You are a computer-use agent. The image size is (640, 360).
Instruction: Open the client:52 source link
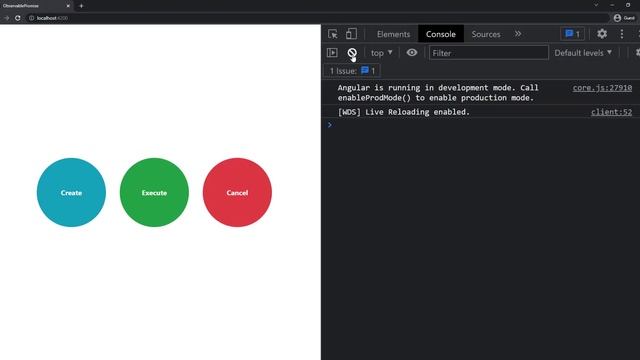(611, 112)
